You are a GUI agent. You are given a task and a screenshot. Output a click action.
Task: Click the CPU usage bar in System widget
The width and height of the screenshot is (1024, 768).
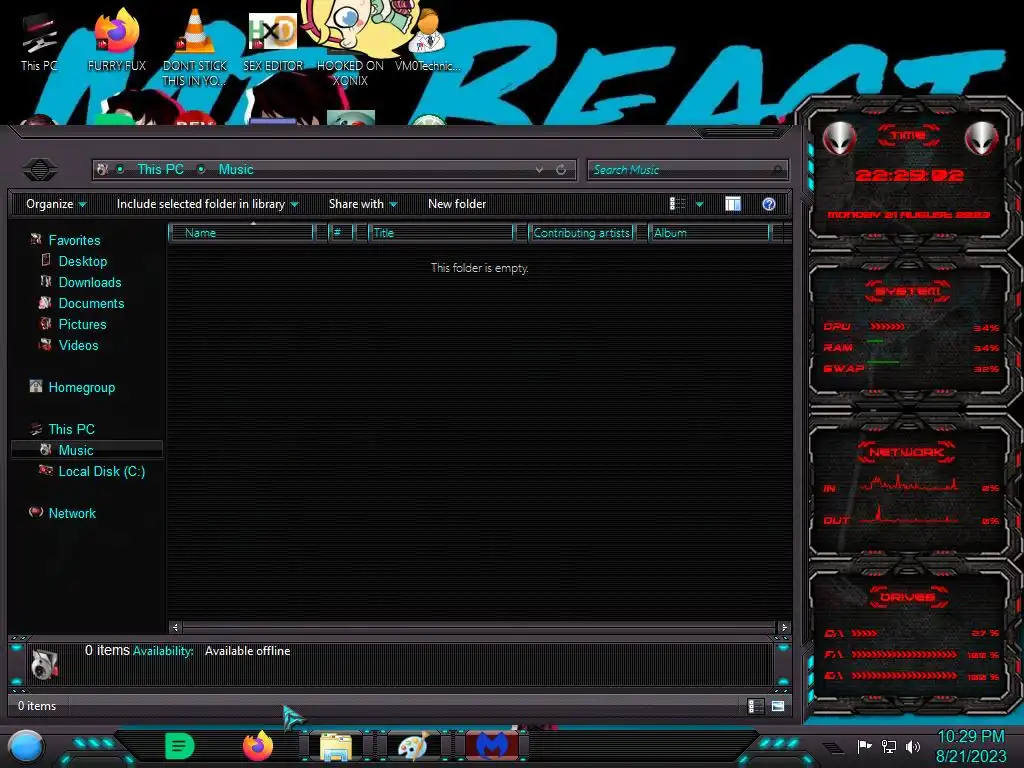[x=886, y=326]
